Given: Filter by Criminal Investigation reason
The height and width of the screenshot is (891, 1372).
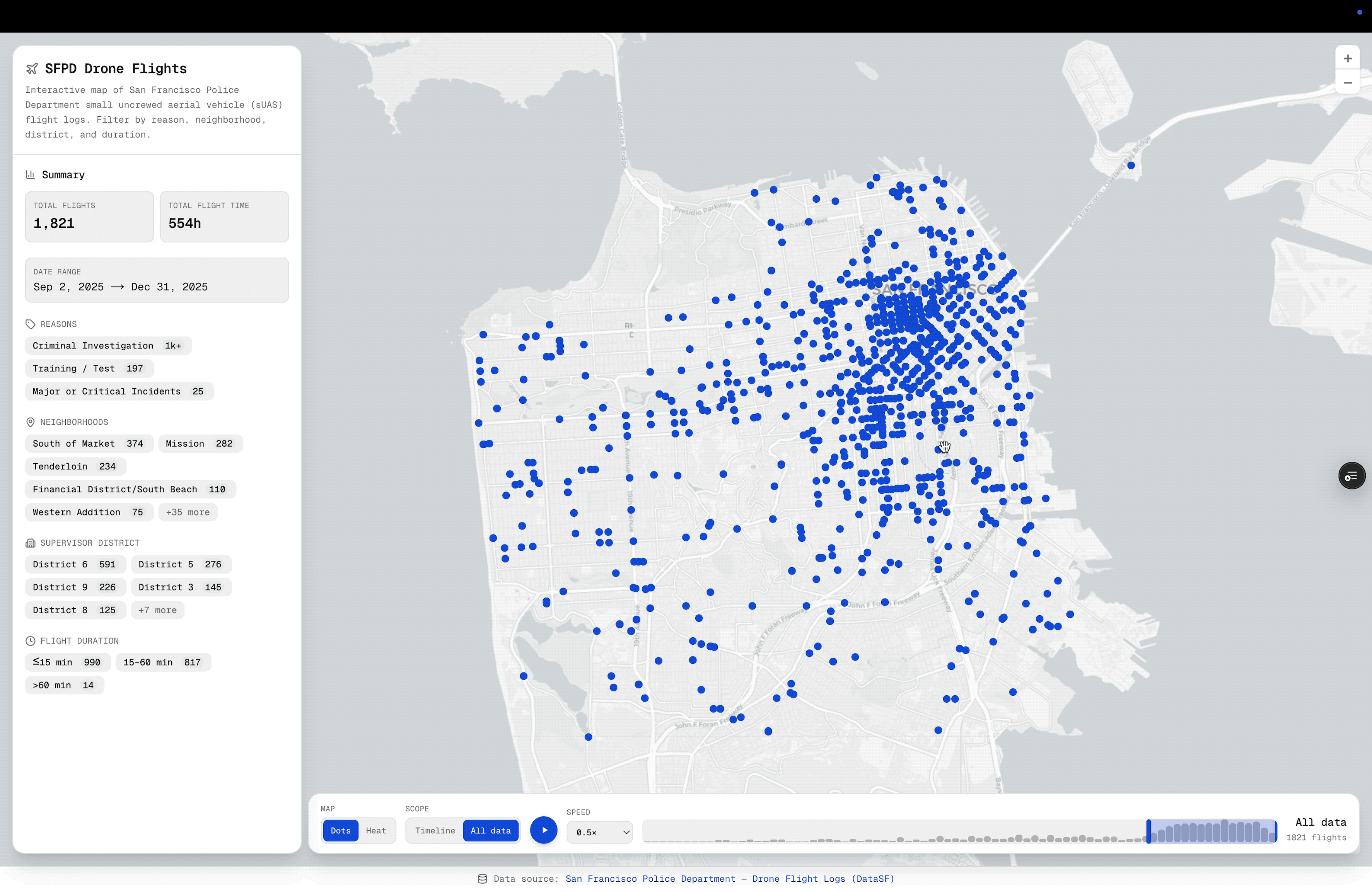Looking at the screenshot, I should coord(107,346).
